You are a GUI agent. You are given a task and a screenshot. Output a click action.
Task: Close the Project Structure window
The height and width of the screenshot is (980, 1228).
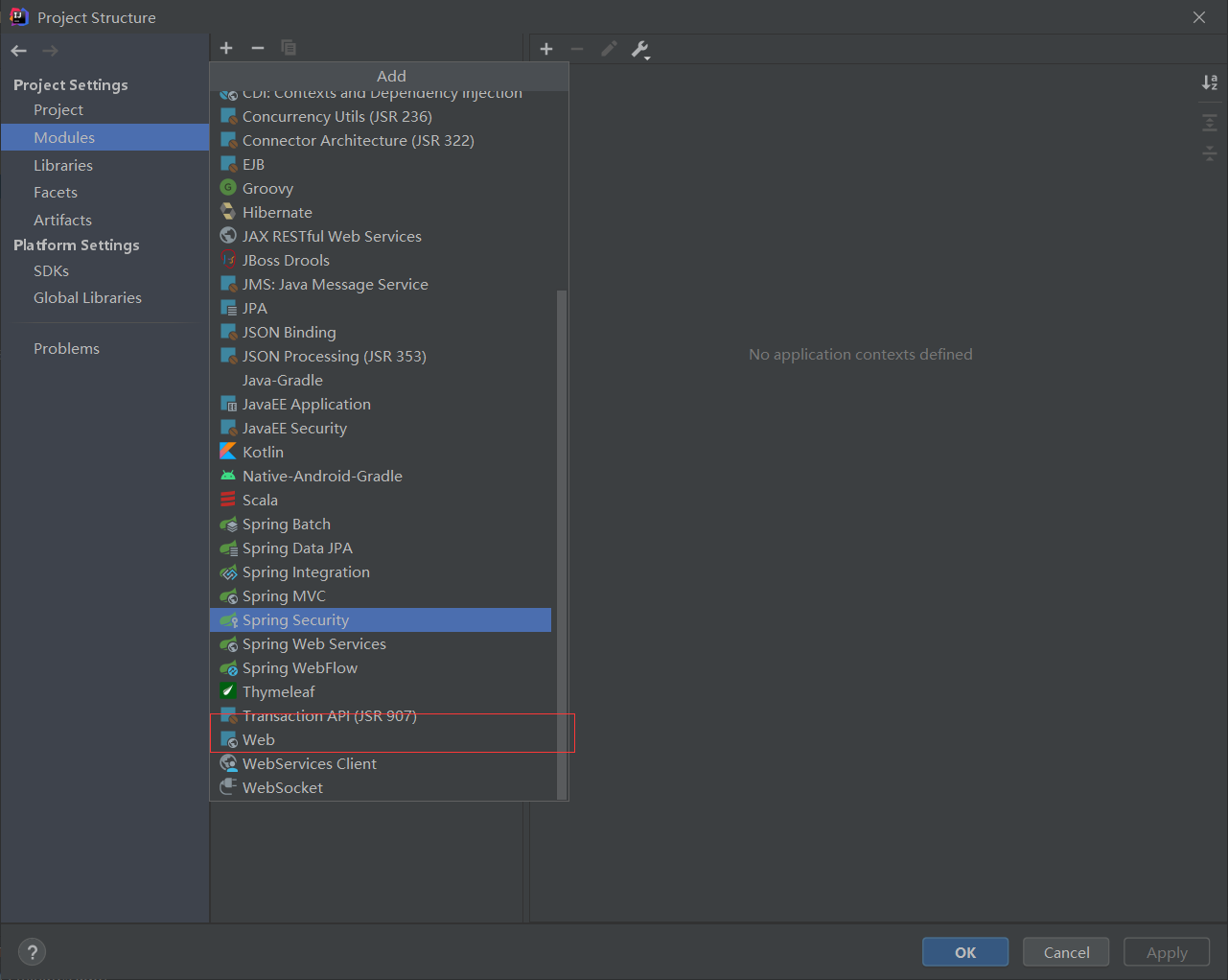tap(1199, 17)
